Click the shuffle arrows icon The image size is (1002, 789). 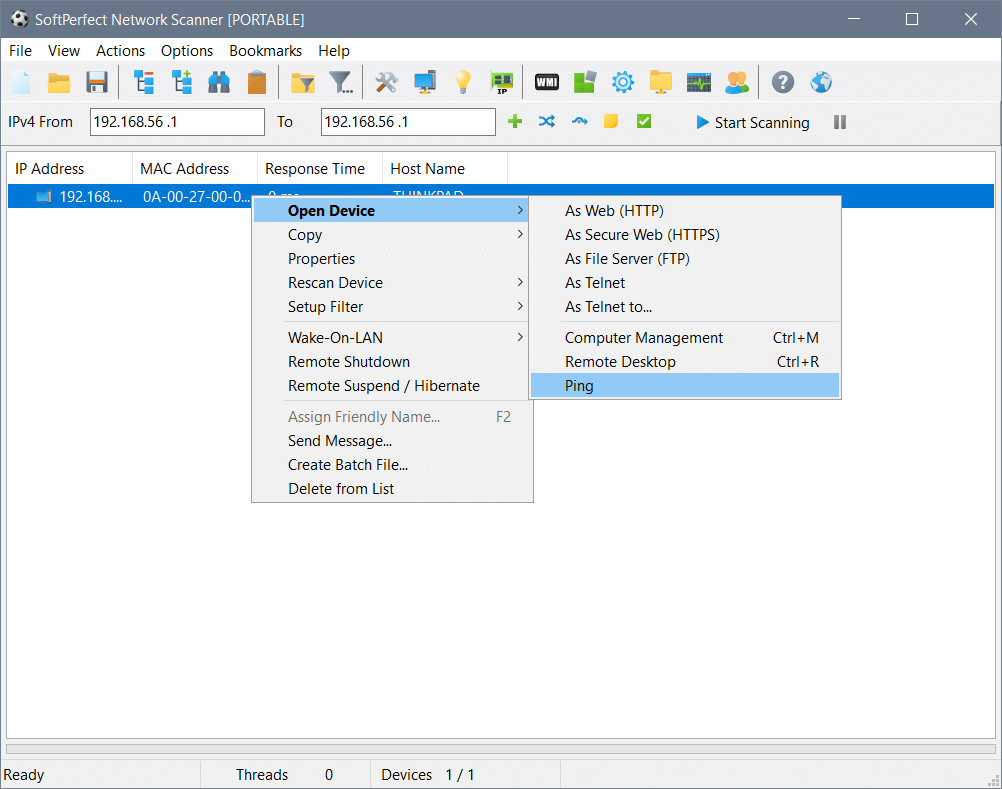(x=547, y=121)
